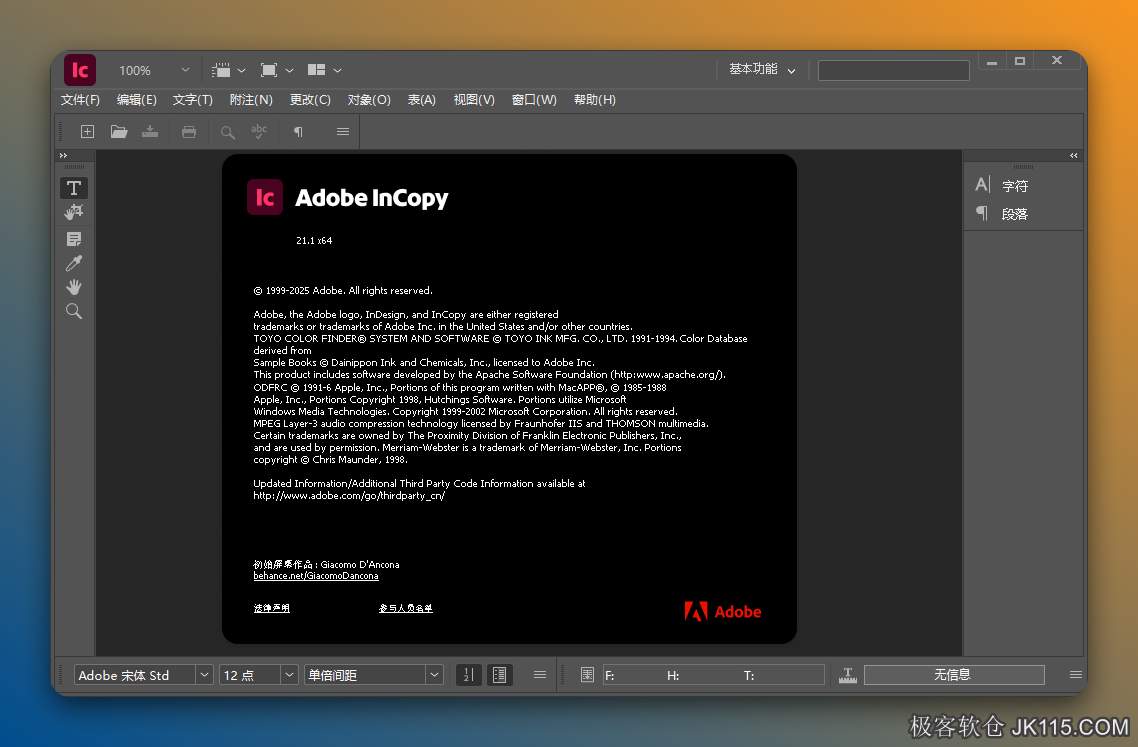Close the InCopy window

click(1057, 60)
